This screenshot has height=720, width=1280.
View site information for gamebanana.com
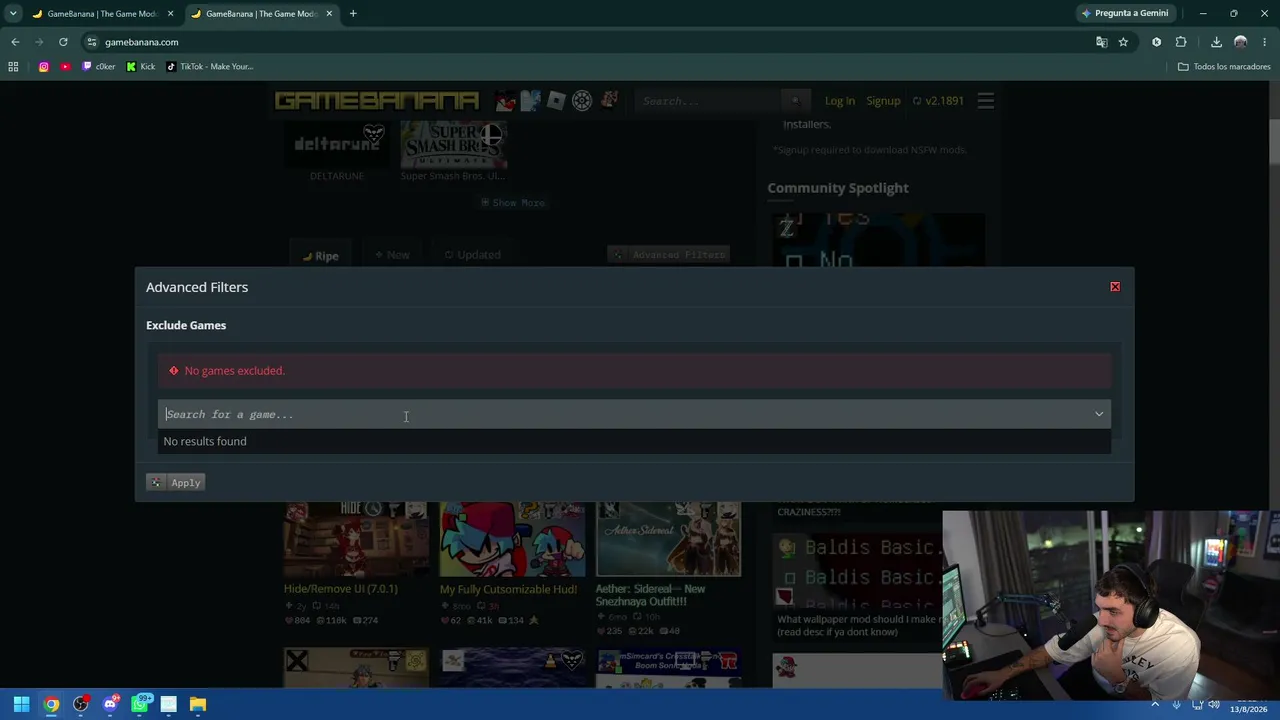point(91,42)
